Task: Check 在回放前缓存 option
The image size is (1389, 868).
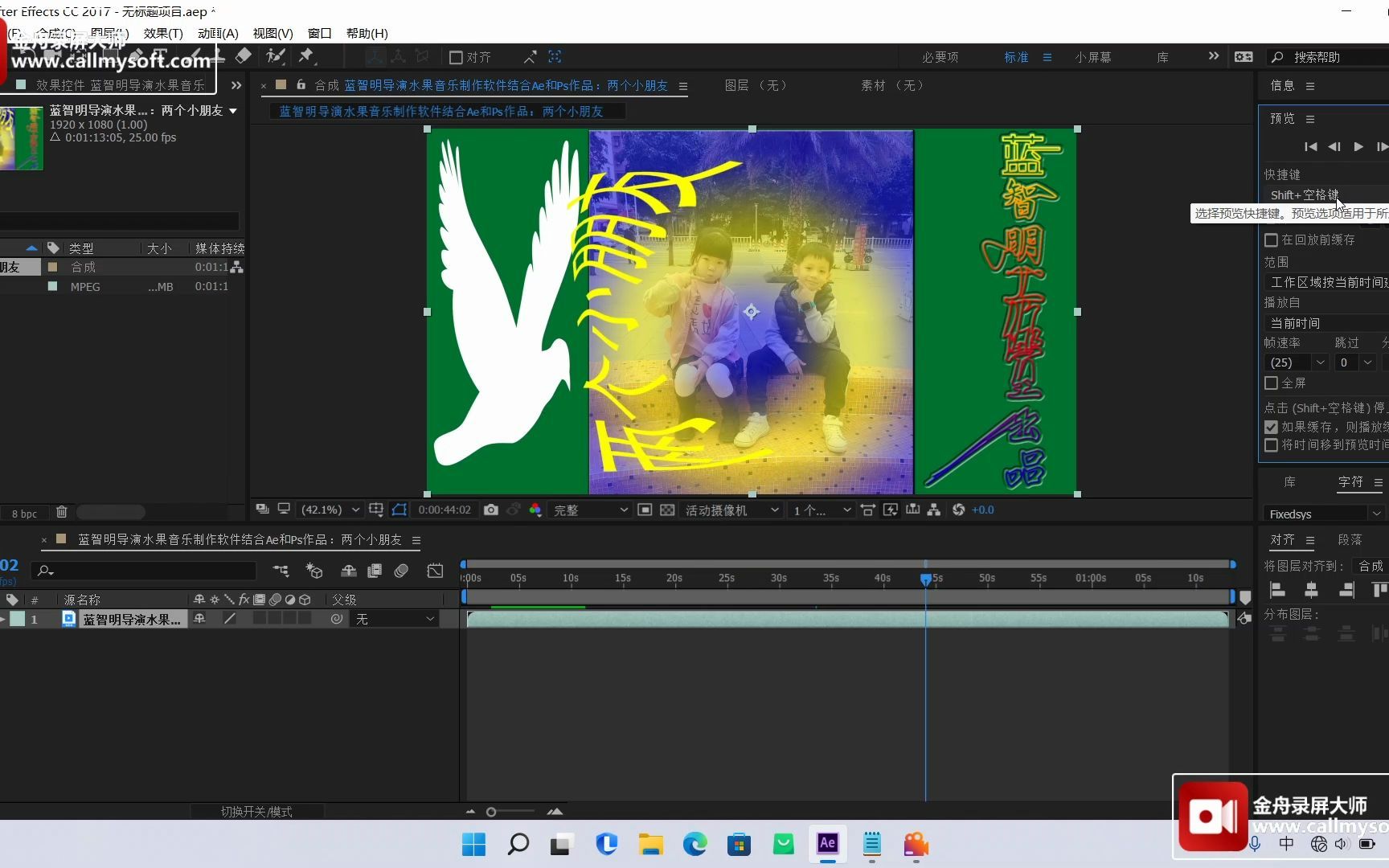Action: (1271, 240)
